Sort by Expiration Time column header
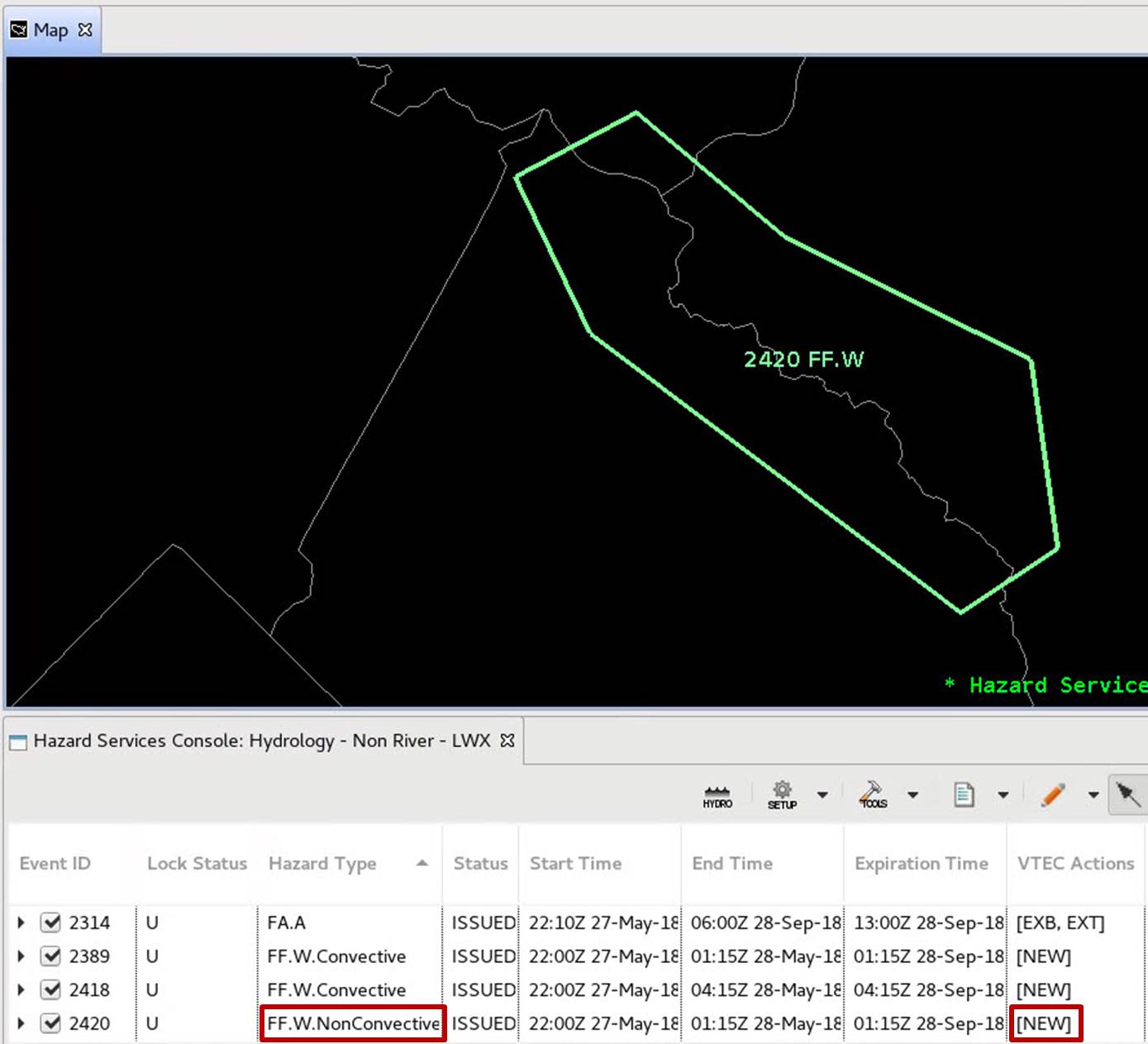 pos(921,863)
